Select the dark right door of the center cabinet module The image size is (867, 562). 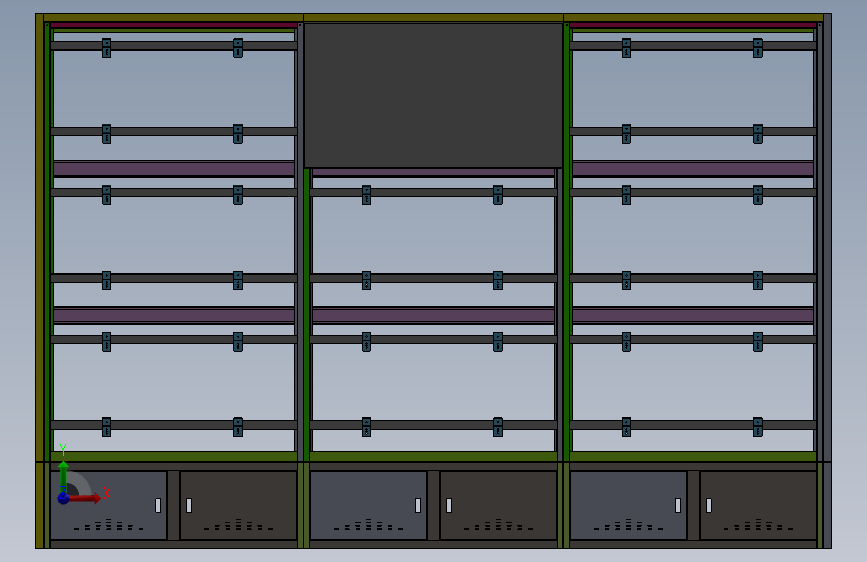(498, 505)
